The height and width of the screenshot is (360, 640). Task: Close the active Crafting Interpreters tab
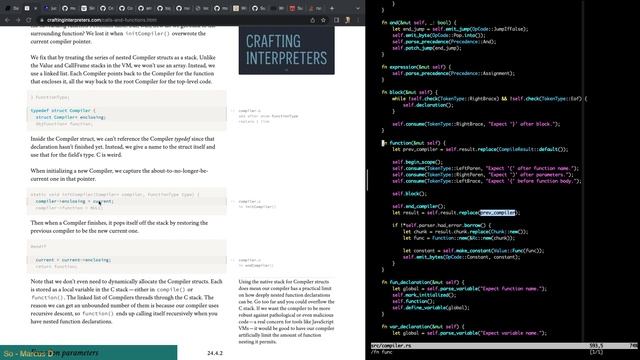tap(36, 8)
